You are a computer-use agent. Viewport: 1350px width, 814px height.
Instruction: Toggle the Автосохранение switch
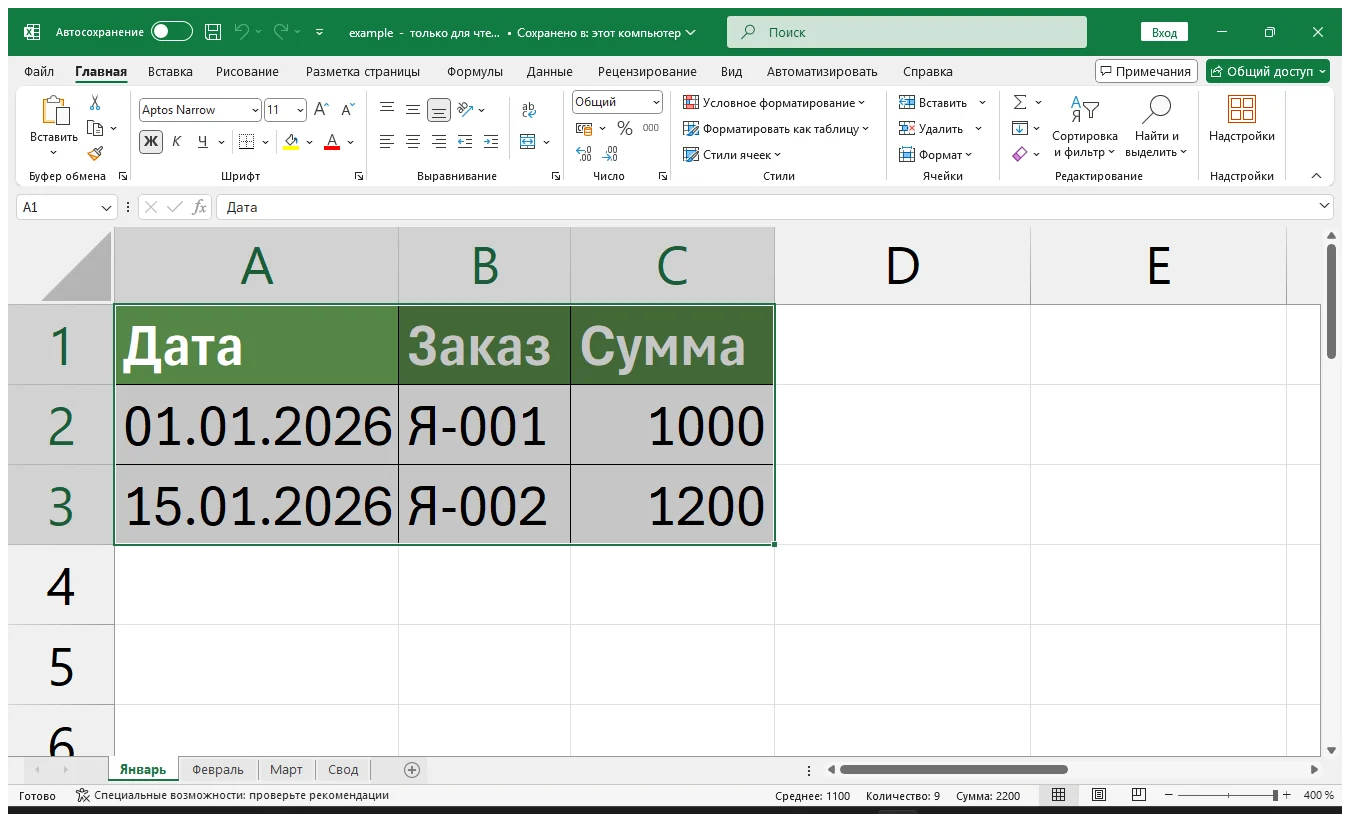172,32
